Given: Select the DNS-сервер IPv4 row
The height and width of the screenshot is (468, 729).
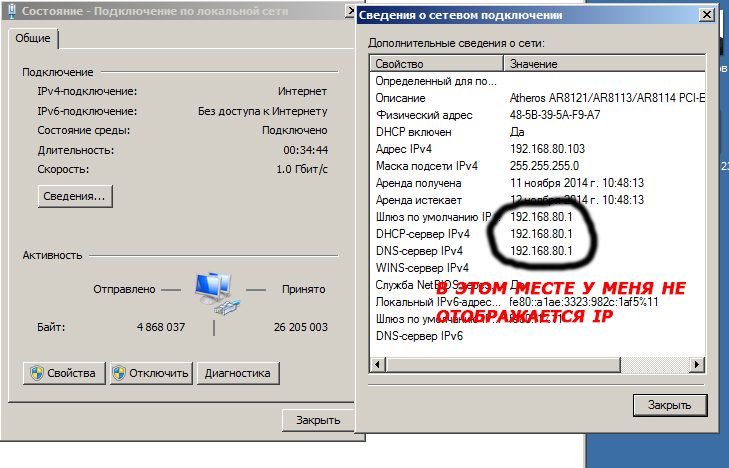Looking at the screenshot, I should click(538, 251).
